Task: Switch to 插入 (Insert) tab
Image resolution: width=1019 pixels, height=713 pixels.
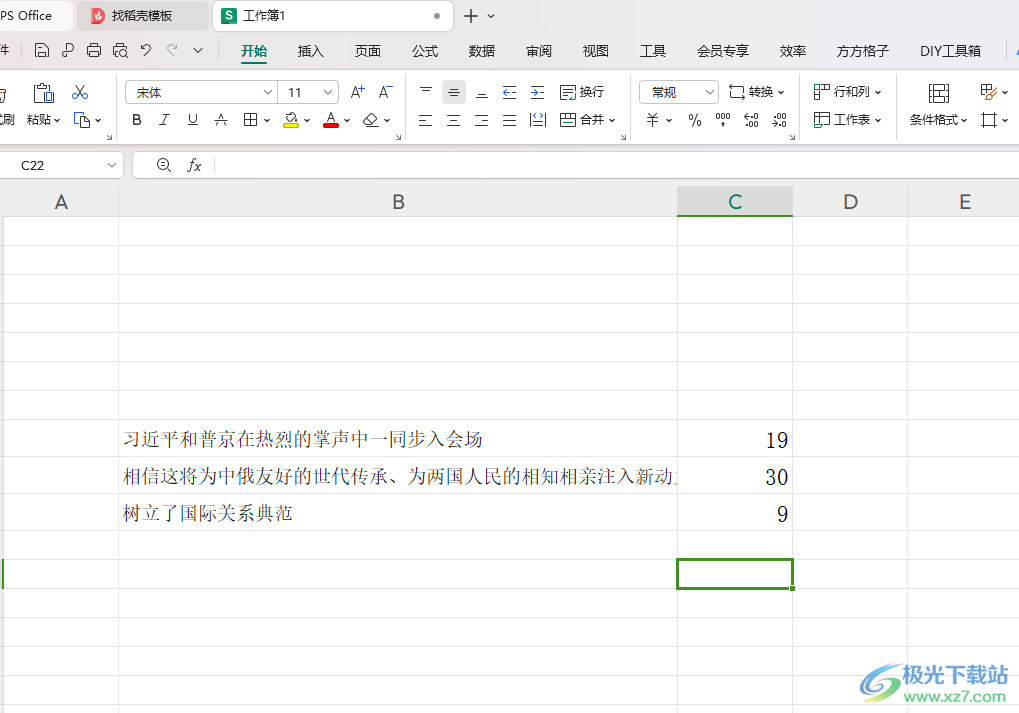Action: pos(311,51)
